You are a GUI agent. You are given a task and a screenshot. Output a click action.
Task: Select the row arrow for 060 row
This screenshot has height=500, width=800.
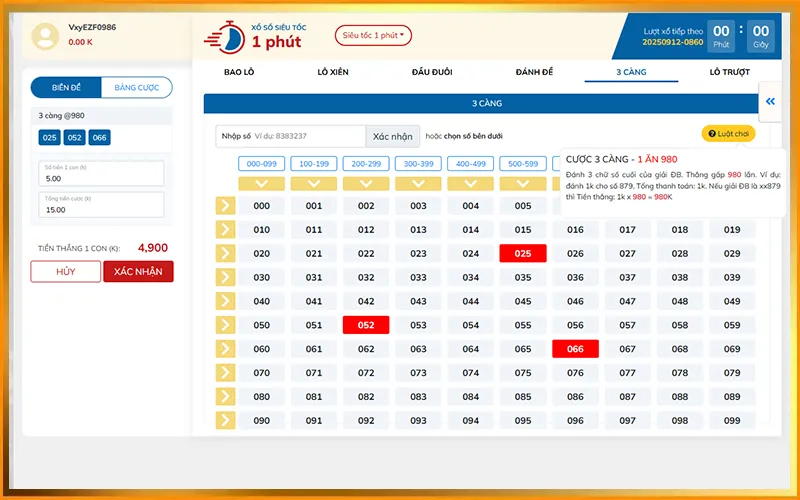point(225,349)
